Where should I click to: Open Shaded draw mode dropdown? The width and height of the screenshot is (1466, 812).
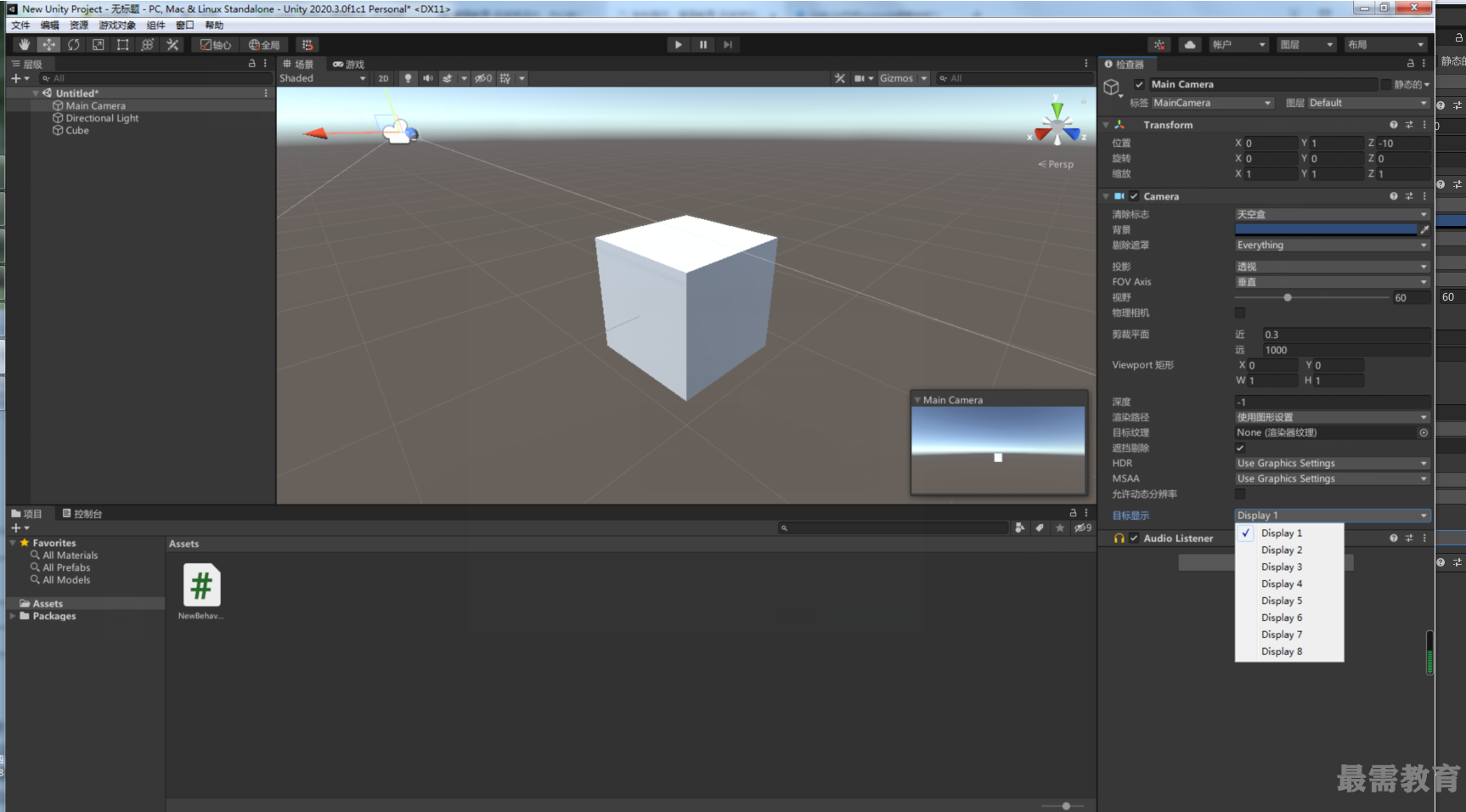pos(323,78)
